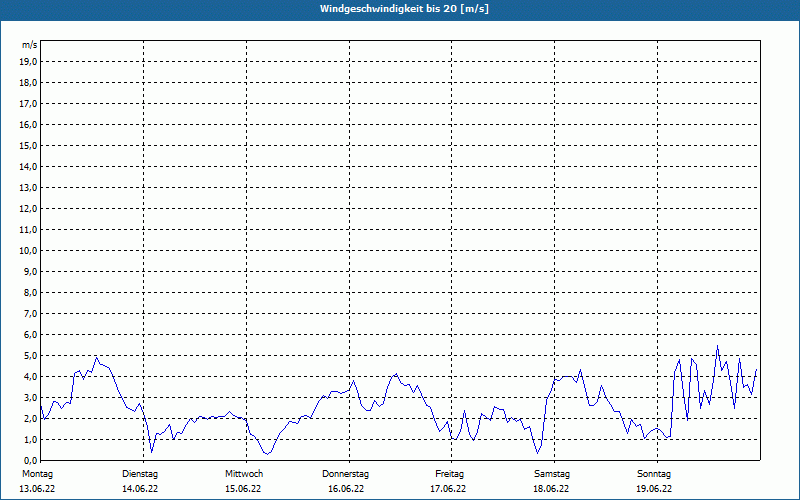
Task: Click the 'Donnerstag' day label
Action: [345, 474]
